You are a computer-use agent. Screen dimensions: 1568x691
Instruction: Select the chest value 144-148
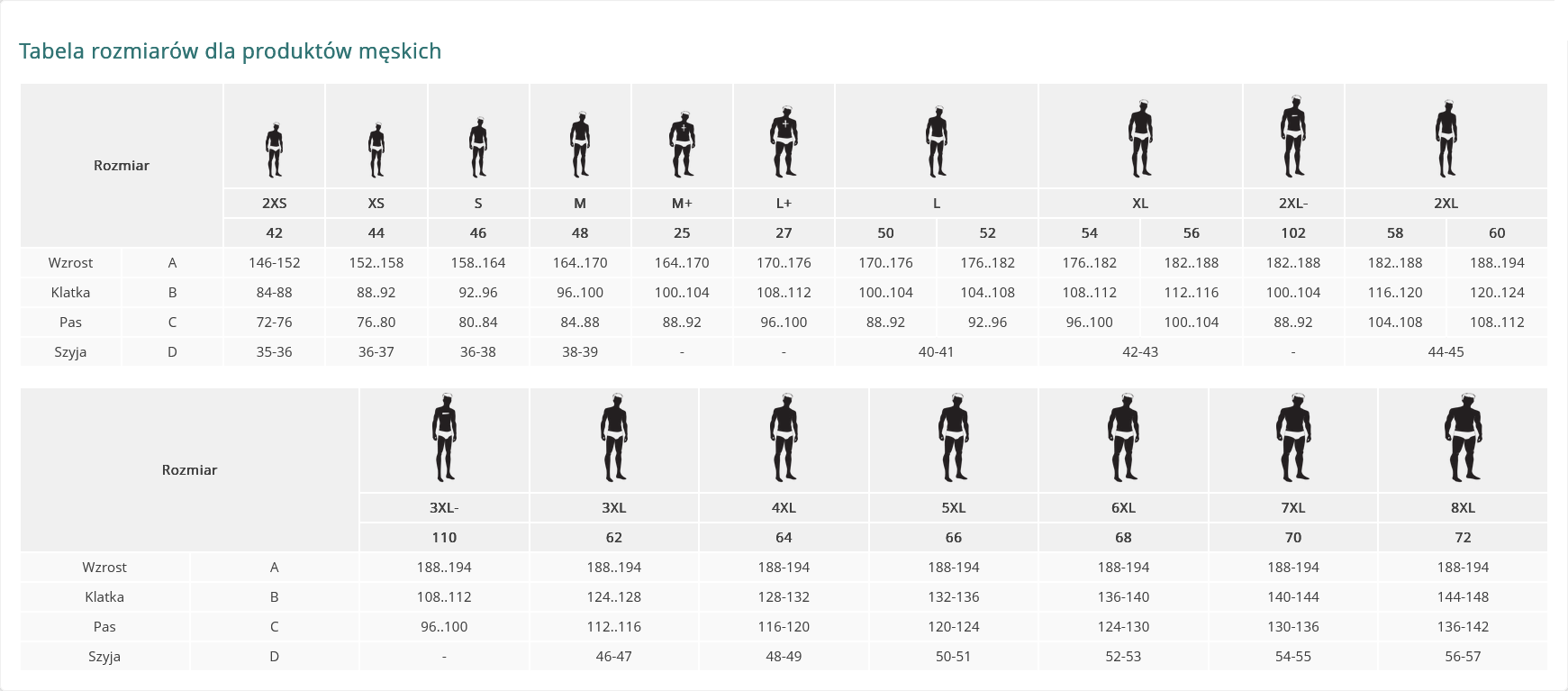click(1463, 597)
